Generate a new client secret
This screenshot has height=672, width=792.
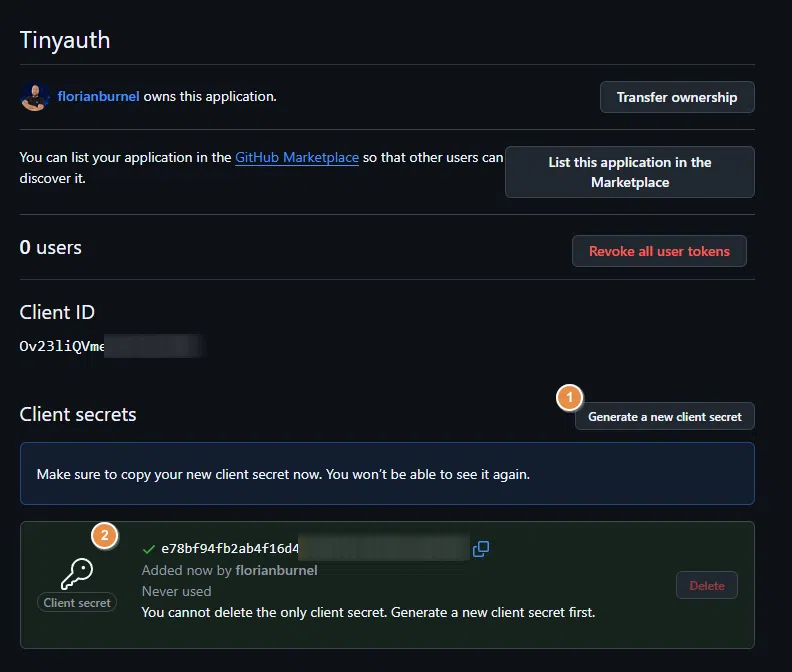pos(665,416)
